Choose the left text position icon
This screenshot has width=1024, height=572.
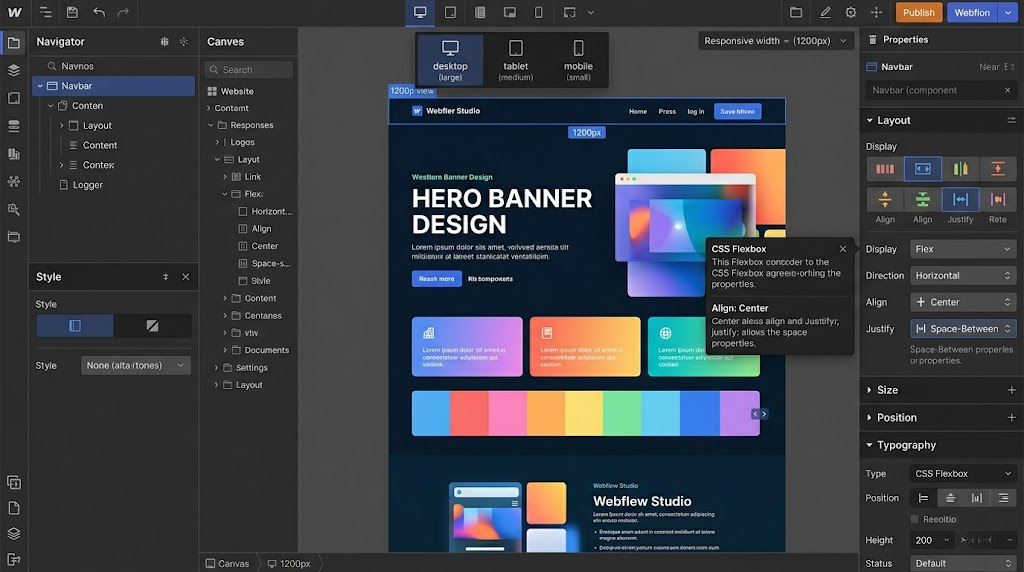tap(923, 498)
